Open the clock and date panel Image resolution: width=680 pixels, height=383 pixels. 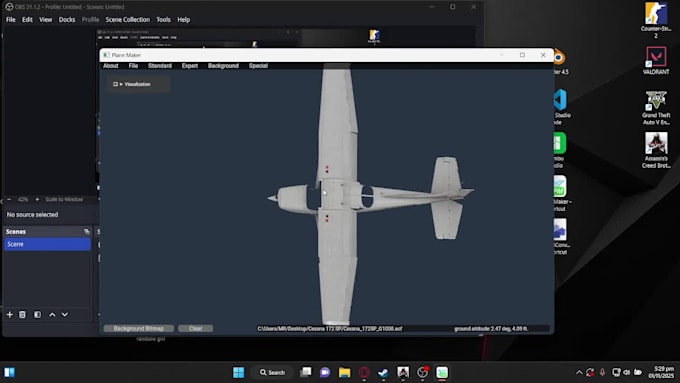point(661,372)
